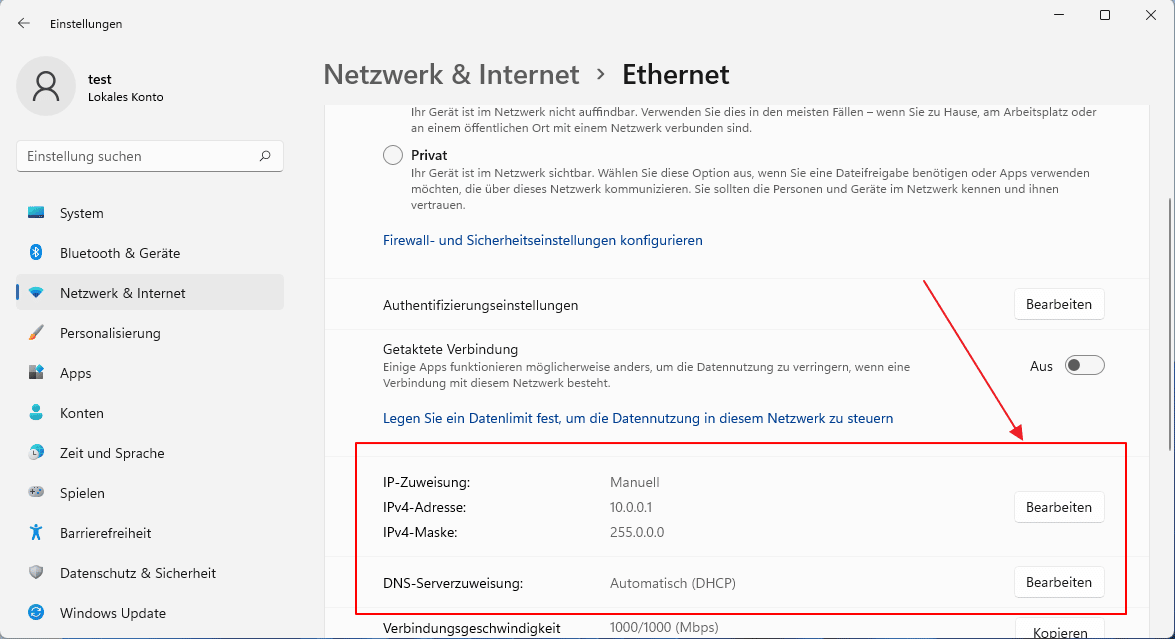Open Firewall- und Sicherheitseinstellungen konfigurieren link
Viewport: 1175px width, 639px height.
tap(543, 240)
